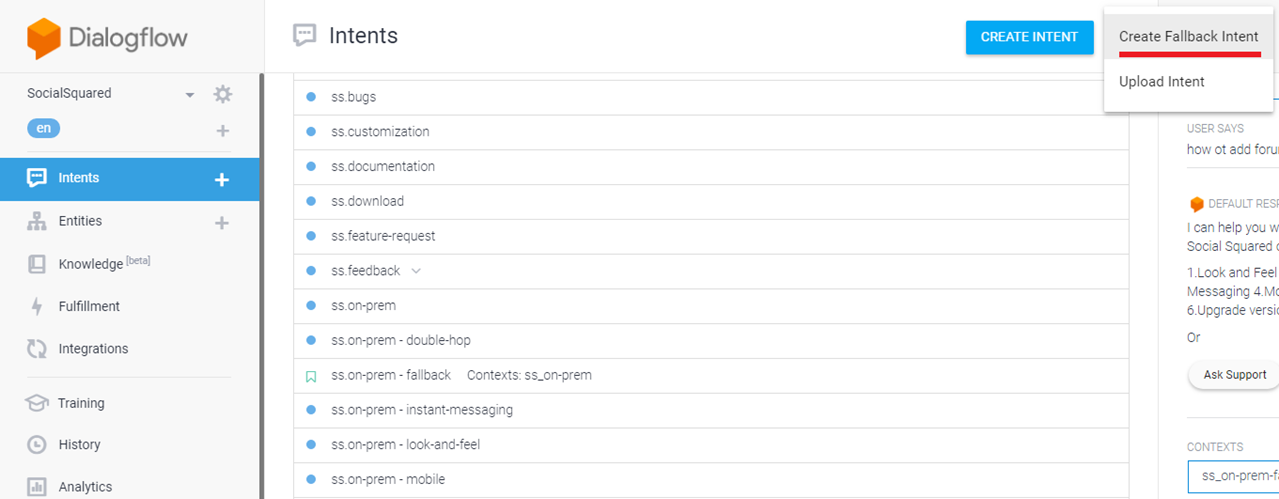This screenshot has height=499, width=1279.
Task: Add a new language plus icon
Action: 222,130
